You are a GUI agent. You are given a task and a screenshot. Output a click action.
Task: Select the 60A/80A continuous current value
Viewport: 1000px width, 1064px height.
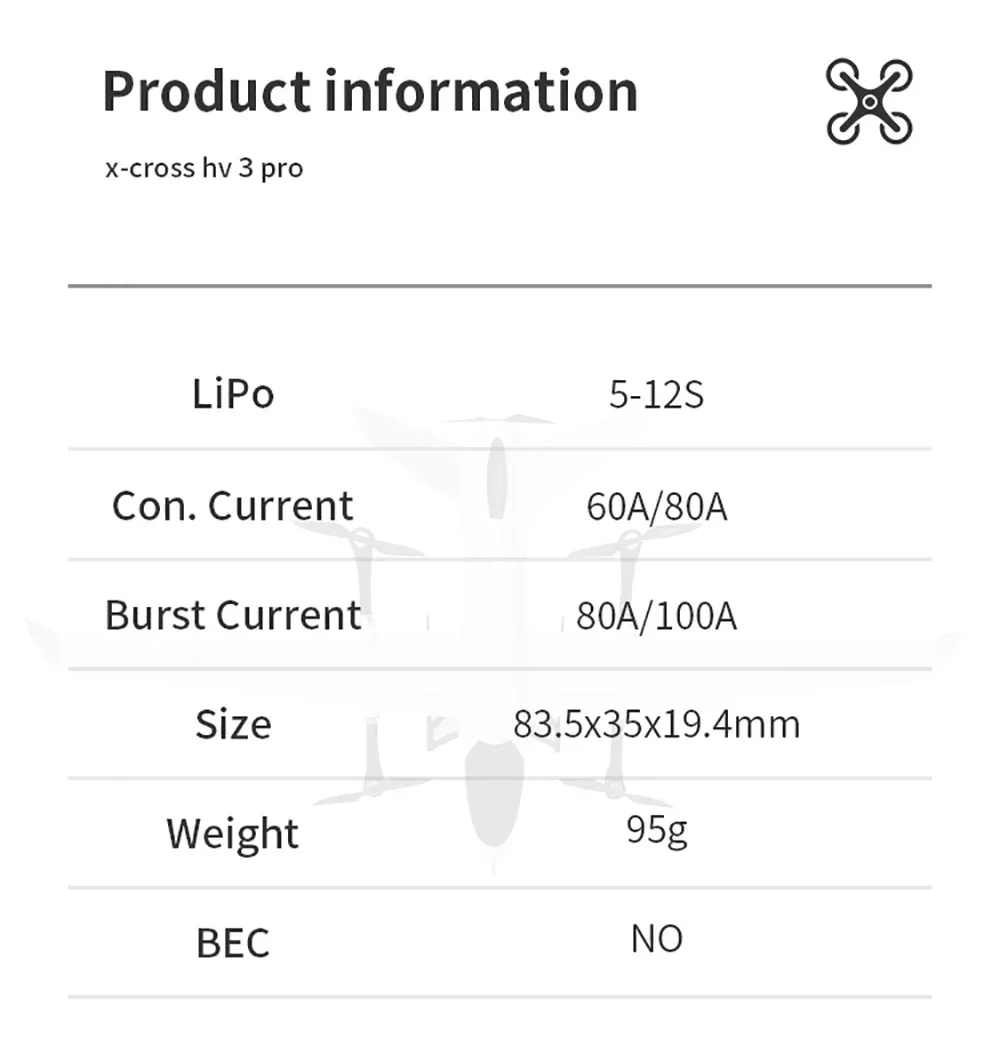pyautogui.click(x=656, y=507)
